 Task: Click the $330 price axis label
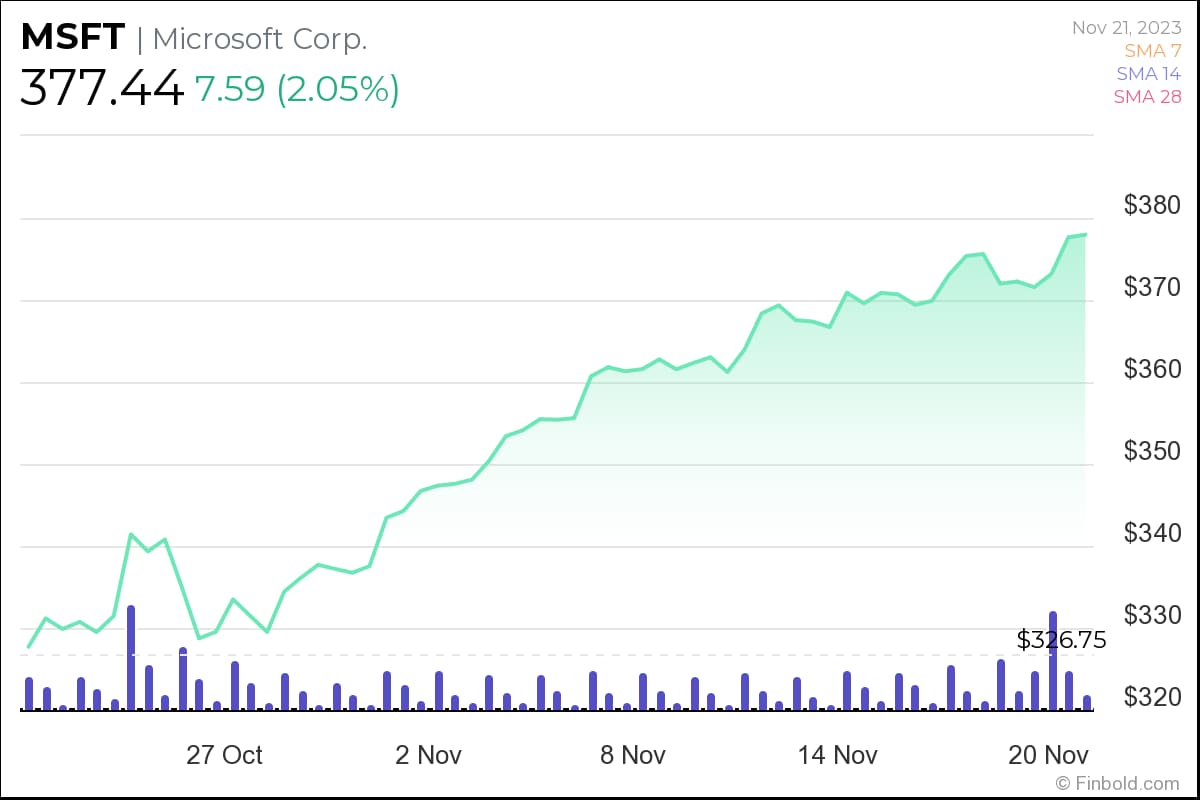1152,616
